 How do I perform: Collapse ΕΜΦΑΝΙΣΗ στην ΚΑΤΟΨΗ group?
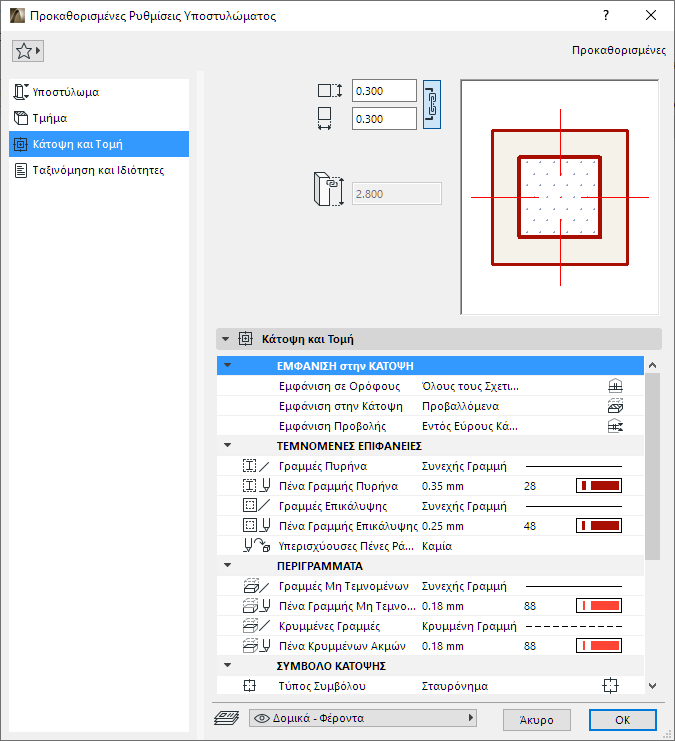[227, 366]
